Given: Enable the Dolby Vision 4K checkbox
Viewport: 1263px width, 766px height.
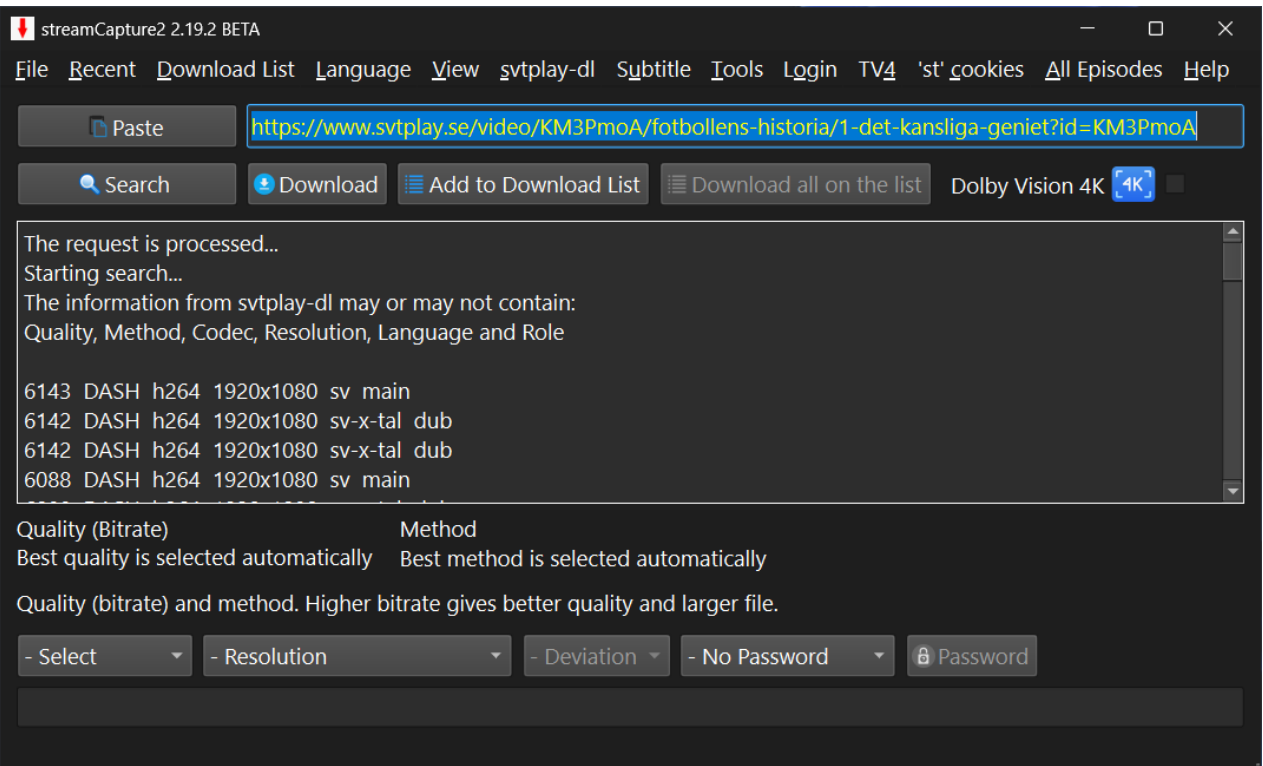Looking at the screenshot, I should [1175, 184].
